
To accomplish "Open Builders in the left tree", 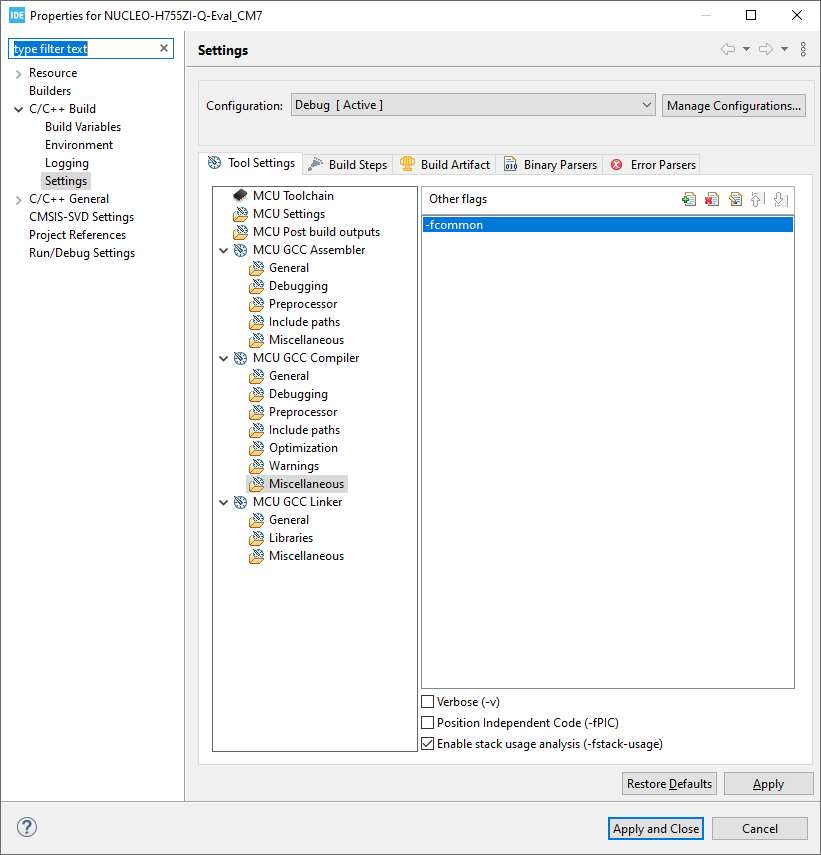I will [x=50, y=91].
